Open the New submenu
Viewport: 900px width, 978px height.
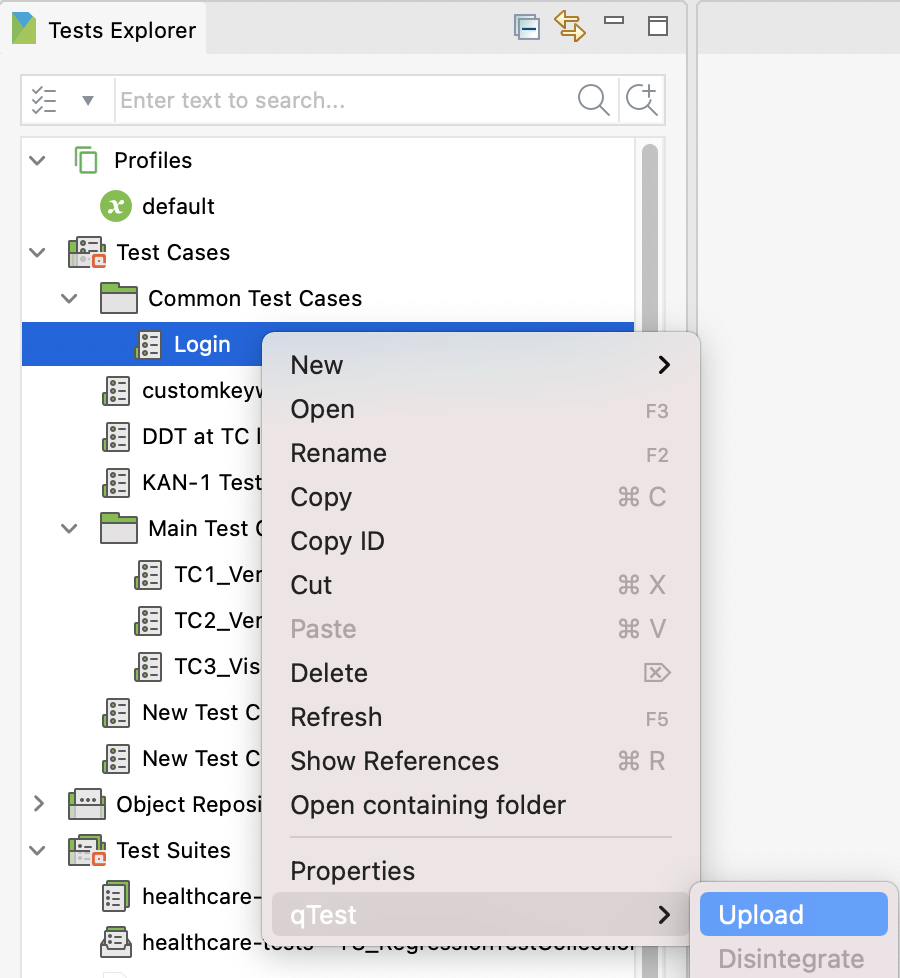(316, 365)
